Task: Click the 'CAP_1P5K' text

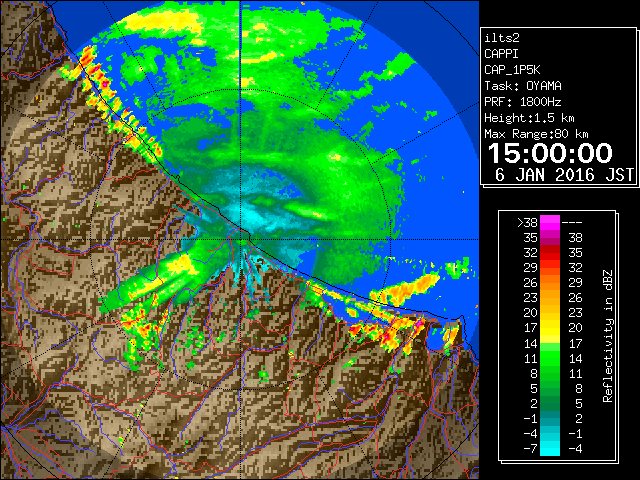Action: (512, 70)
